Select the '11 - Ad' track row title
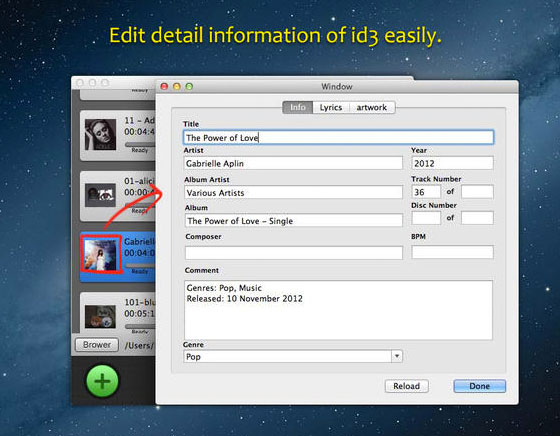Image resolution: width=560 pixels, height=436 pixels. 140,121
